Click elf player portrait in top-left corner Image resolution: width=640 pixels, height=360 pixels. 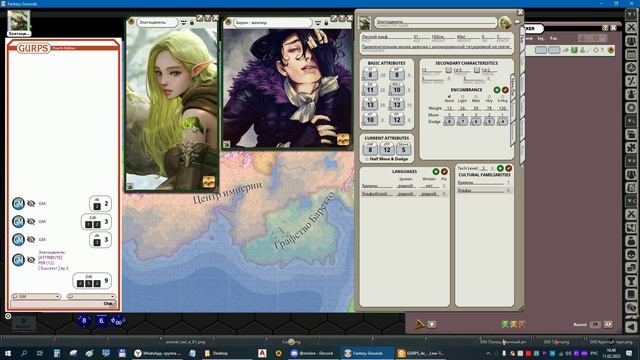click(19, 20)
